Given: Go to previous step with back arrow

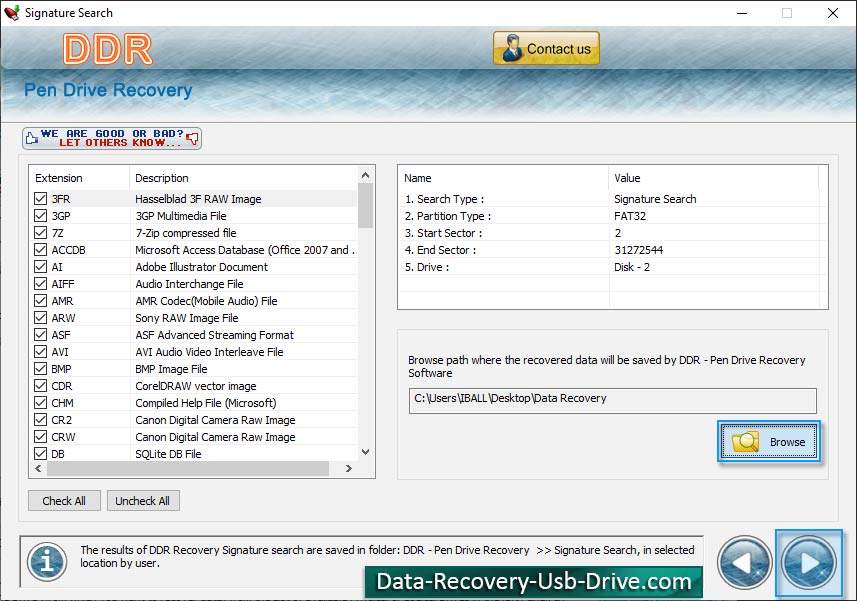Looking at the screenshot, I should point(744,562).
